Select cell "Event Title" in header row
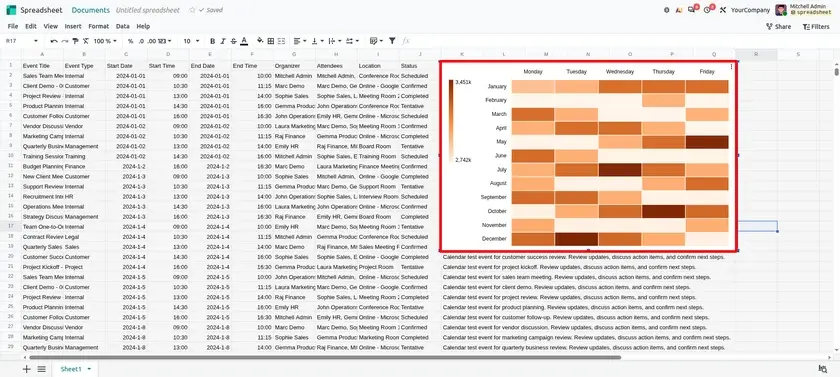 coord(42,65)
